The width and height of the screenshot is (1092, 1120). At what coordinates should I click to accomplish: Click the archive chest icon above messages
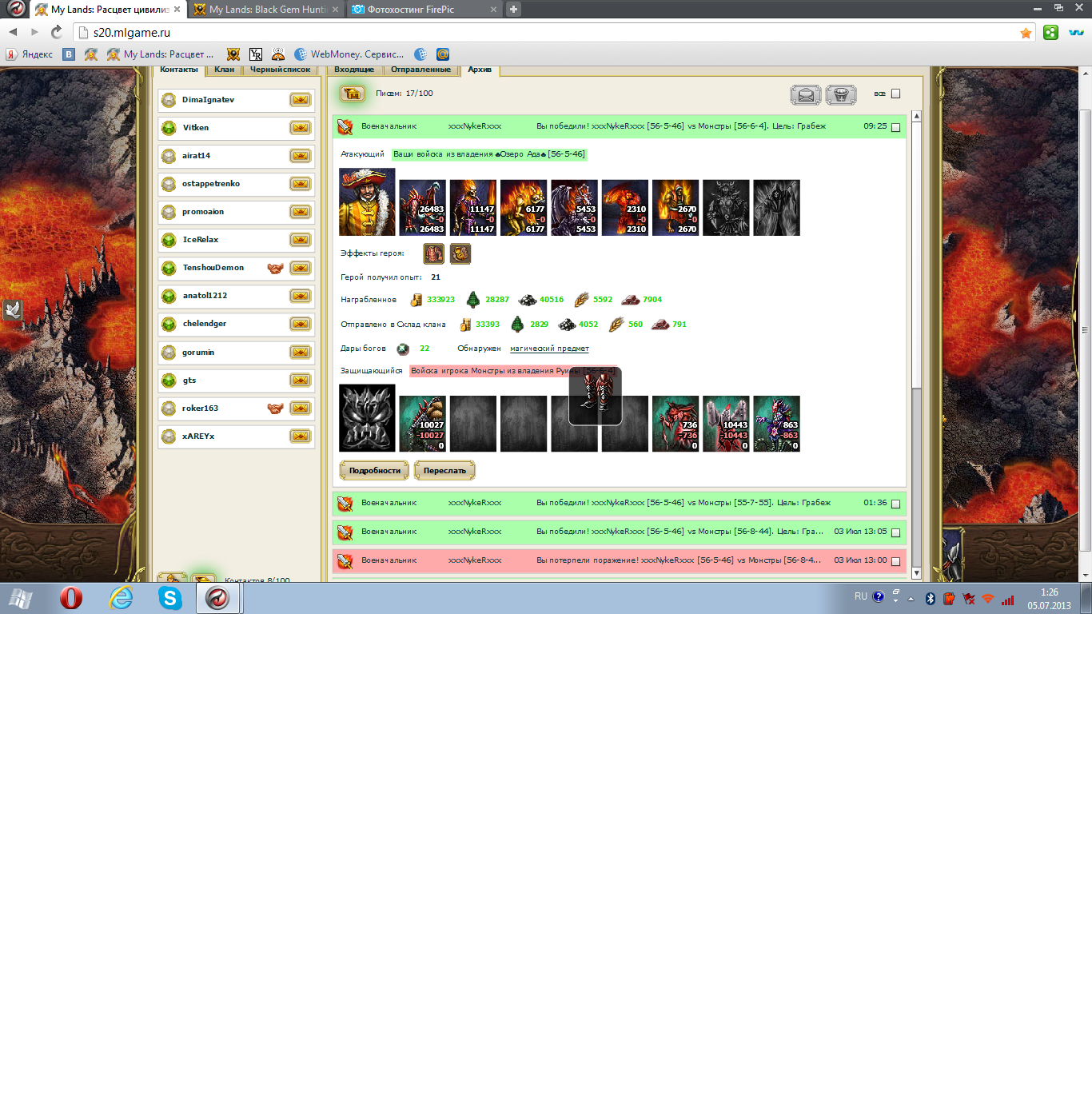click(352, 94)
